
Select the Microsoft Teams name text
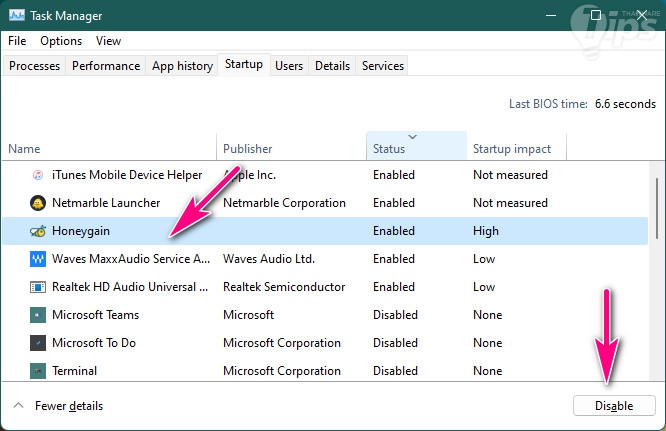(x=96, y=315)
